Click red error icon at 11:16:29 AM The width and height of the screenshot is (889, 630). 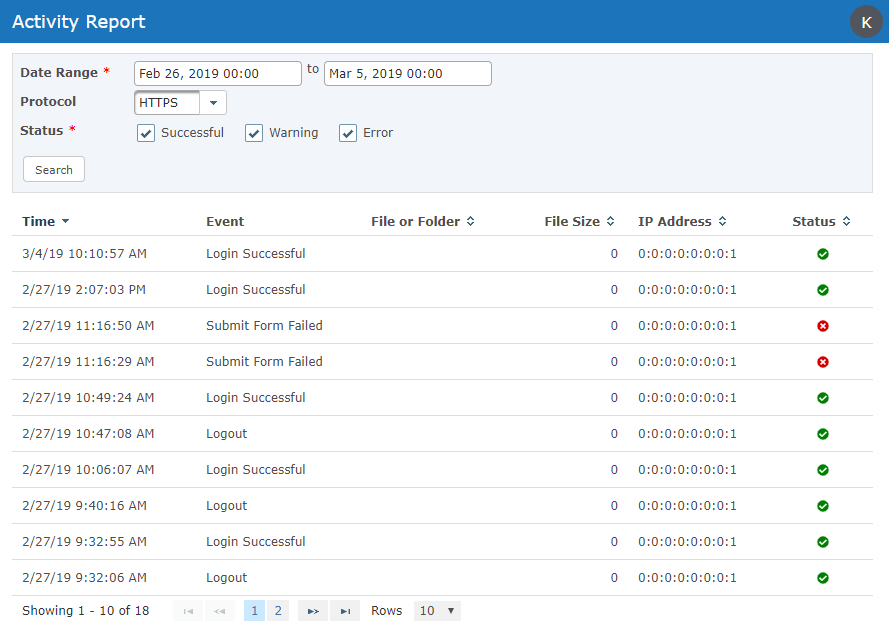coord(823,362)
